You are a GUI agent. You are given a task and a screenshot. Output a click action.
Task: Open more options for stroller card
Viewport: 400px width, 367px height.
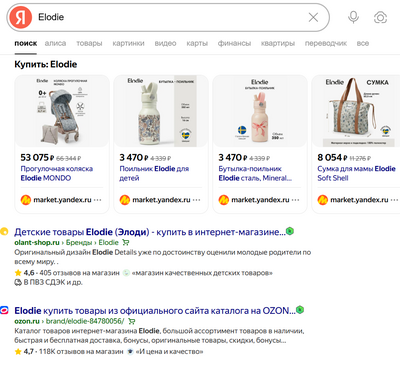pyautogui.click(x=97, y=200)
